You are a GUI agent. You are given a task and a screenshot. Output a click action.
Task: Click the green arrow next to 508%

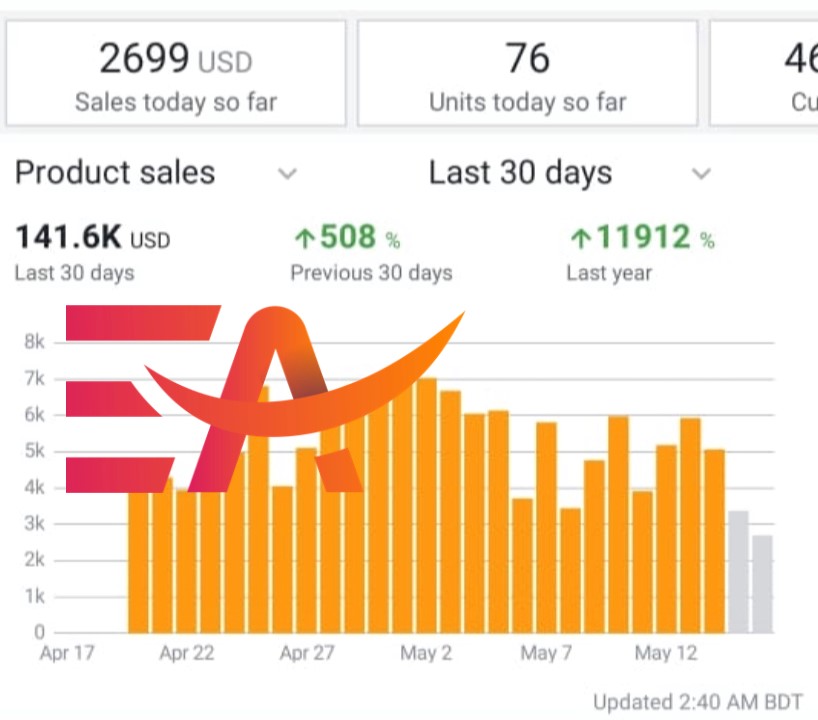tap(305, 238)
